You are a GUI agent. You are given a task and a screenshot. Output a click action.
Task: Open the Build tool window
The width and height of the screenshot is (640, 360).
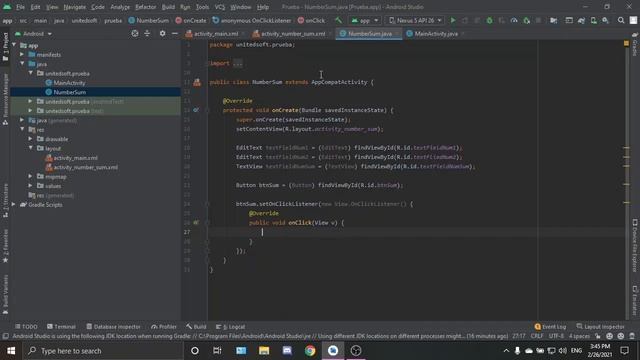(196, 327)
